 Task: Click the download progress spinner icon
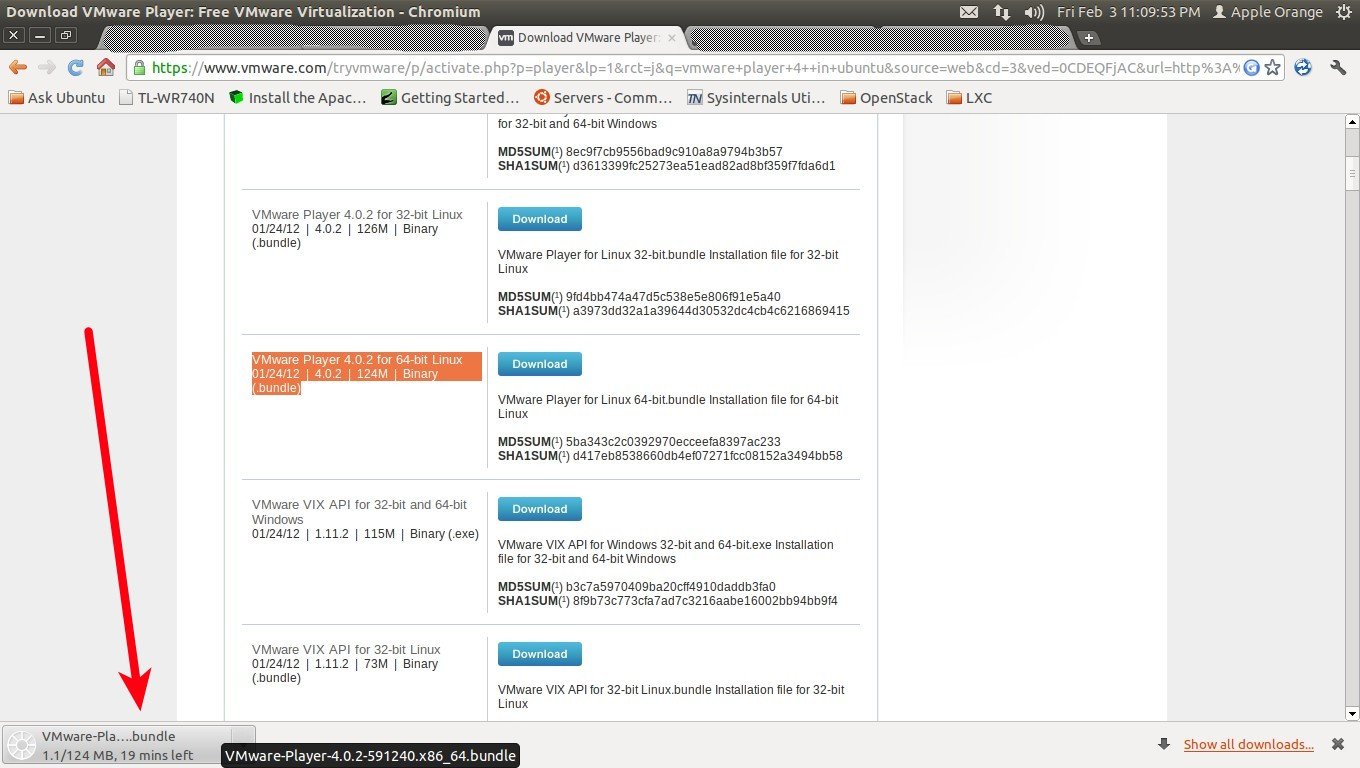point(21,745)
